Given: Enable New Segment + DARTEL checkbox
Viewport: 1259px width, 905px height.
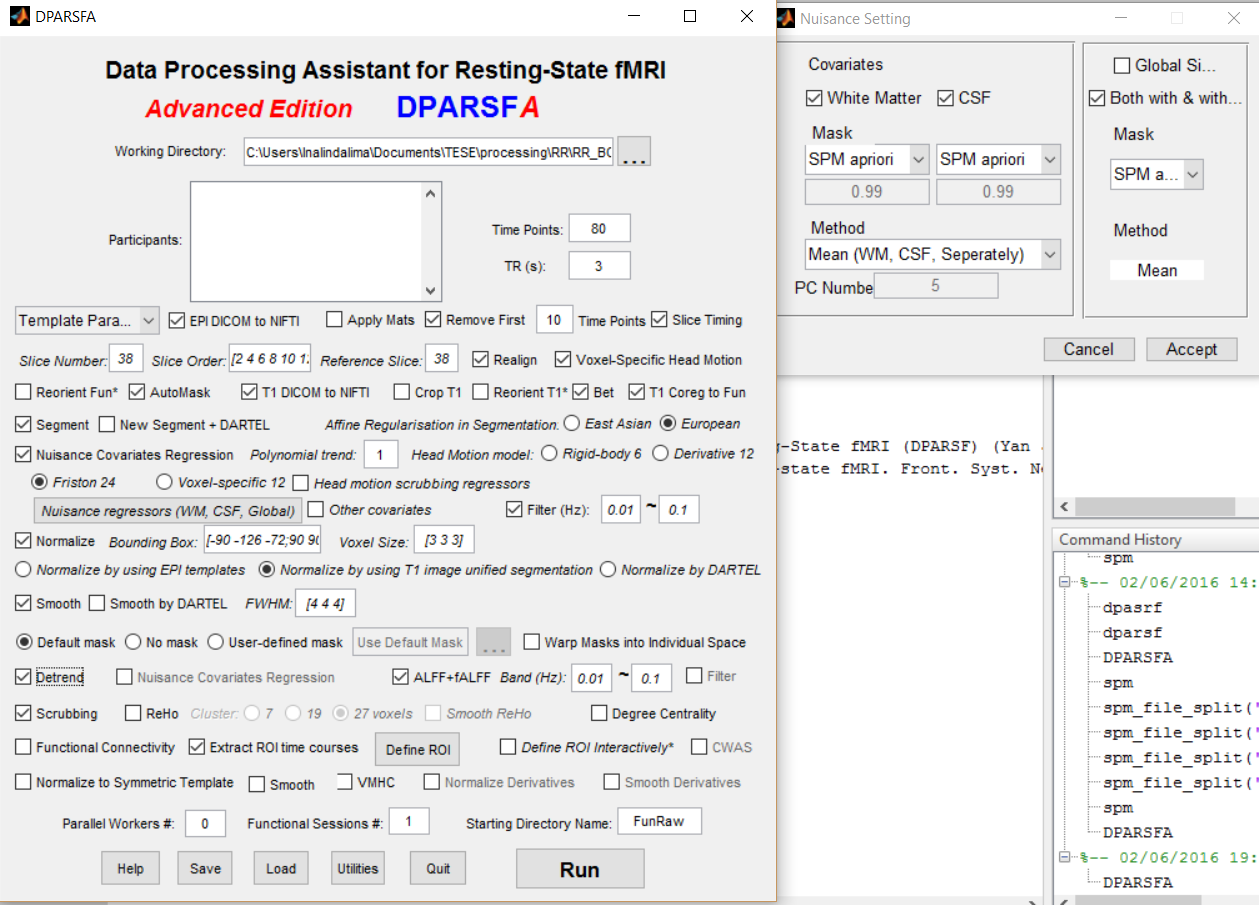Looking at the screenshot, I should tap(108, 425).
